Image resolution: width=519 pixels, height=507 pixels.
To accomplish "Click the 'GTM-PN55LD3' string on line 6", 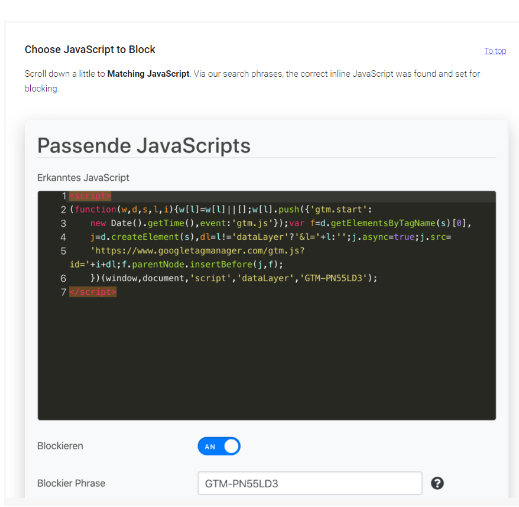I will tap(333, 278).
